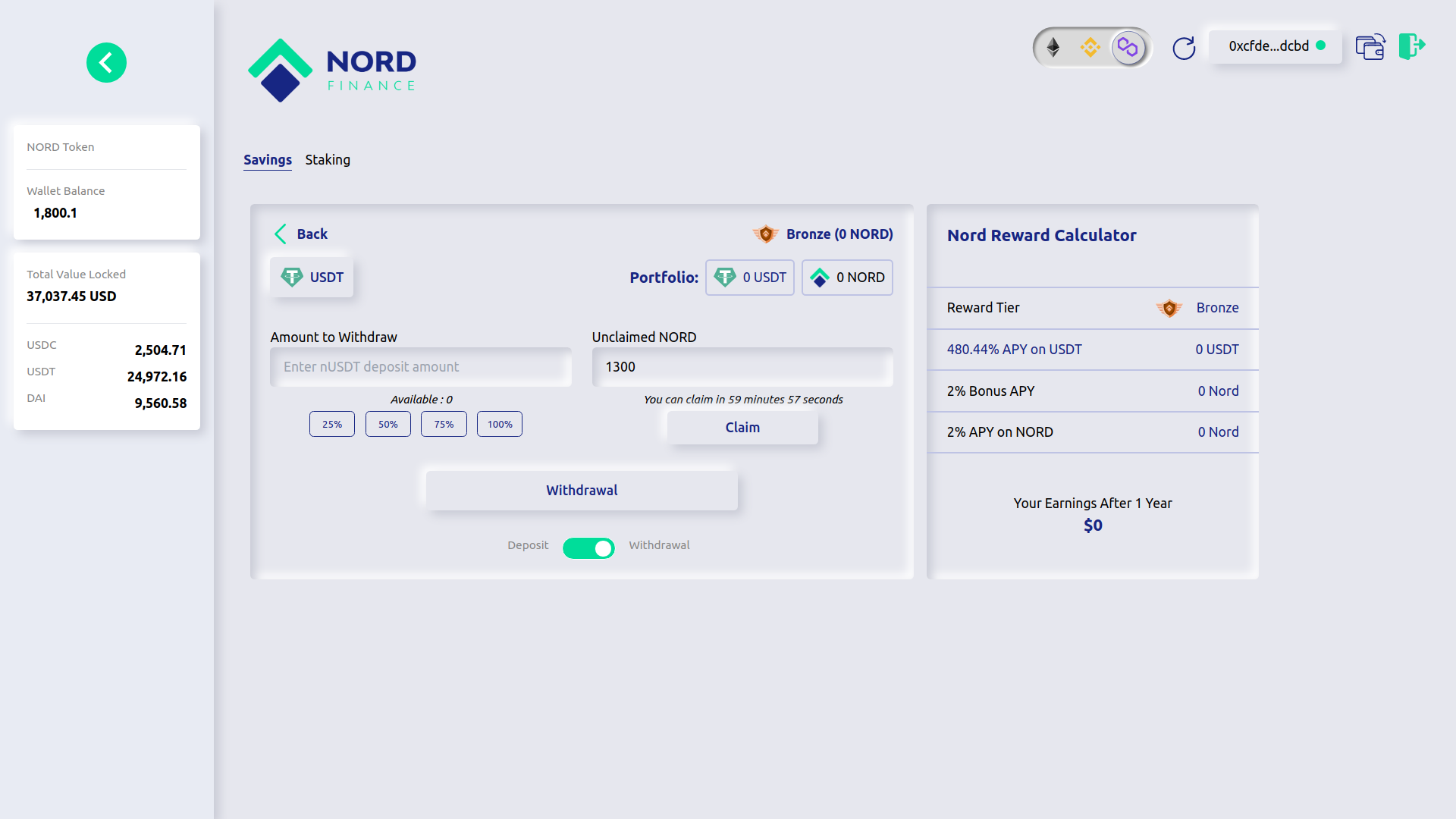This screenshot has width=1456, height=819.
Task: Click the Your Earnings $0 value
Action: [x=1093, y=526]
